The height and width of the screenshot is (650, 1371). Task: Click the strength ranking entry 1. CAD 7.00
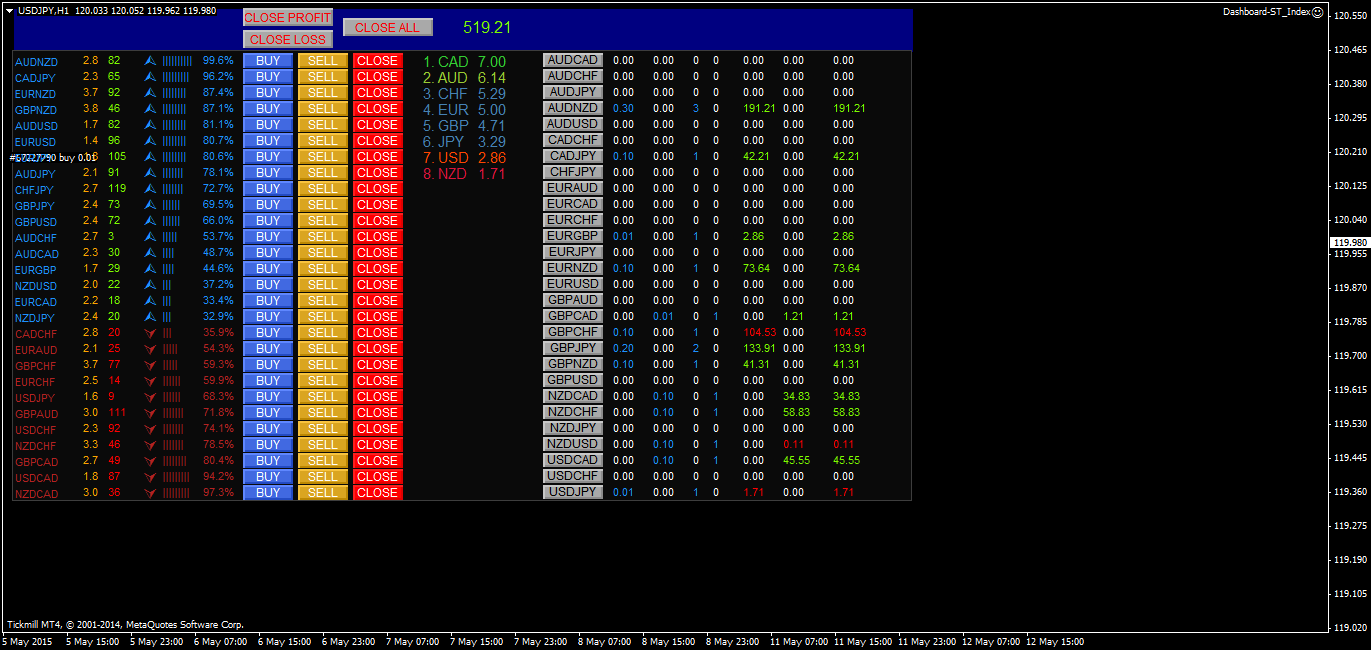pyautogui.click(x=464, y=62)
